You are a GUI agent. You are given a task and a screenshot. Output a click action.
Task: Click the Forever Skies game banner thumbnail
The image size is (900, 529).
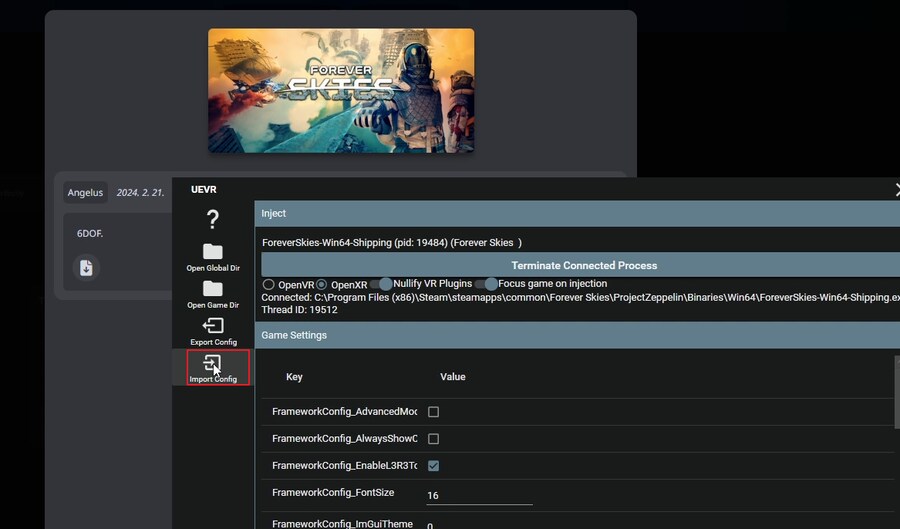coord(341,91)
